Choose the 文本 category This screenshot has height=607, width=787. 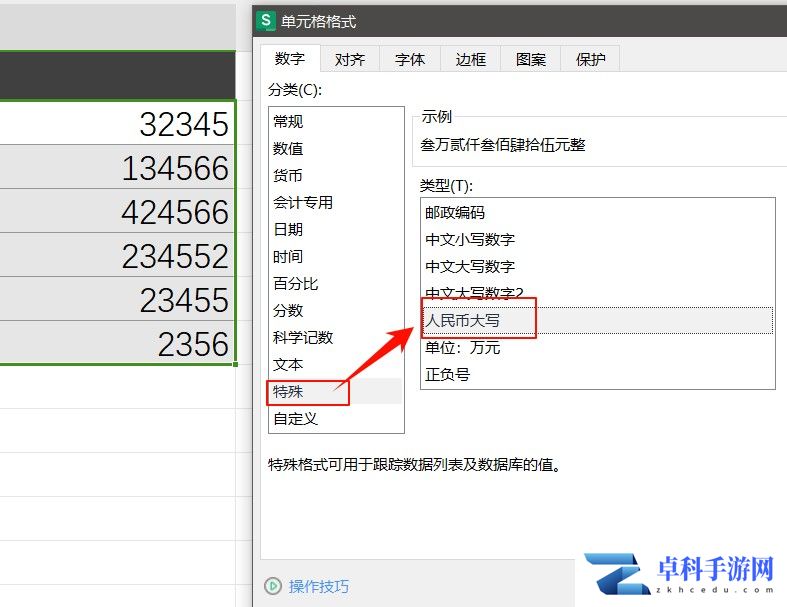click(x=336, y=365)
